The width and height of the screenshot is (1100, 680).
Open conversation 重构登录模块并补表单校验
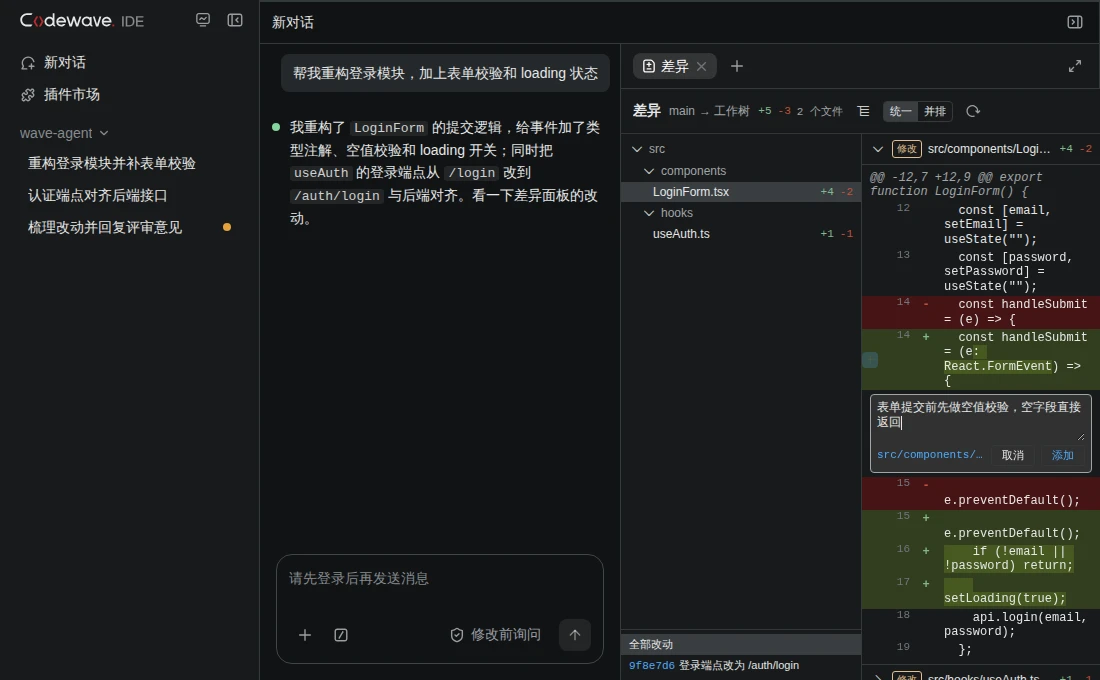[x=112, y=164]
